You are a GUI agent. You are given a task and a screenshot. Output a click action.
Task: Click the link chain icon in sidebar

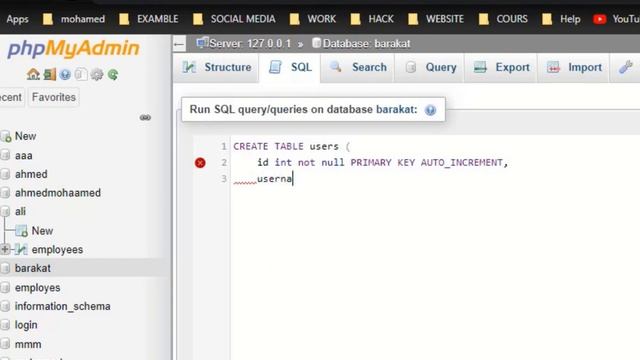pyautogui.click(x=145, y=118)
